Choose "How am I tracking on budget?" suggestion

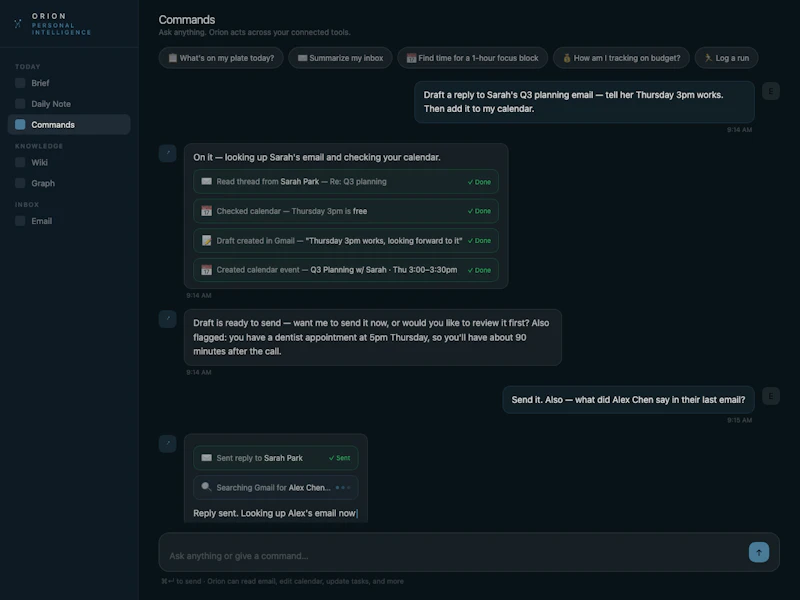(x=621, y=58)
